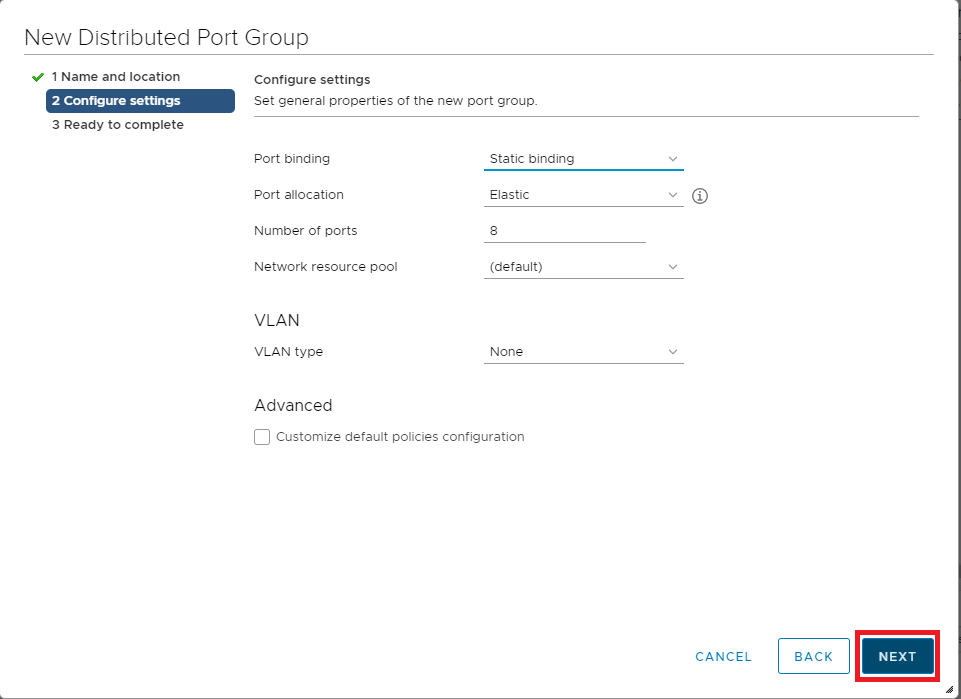This screenshot has height=699, width=961.
Task: Expand the VLAN type dropdown
Action: click(583, 352)
